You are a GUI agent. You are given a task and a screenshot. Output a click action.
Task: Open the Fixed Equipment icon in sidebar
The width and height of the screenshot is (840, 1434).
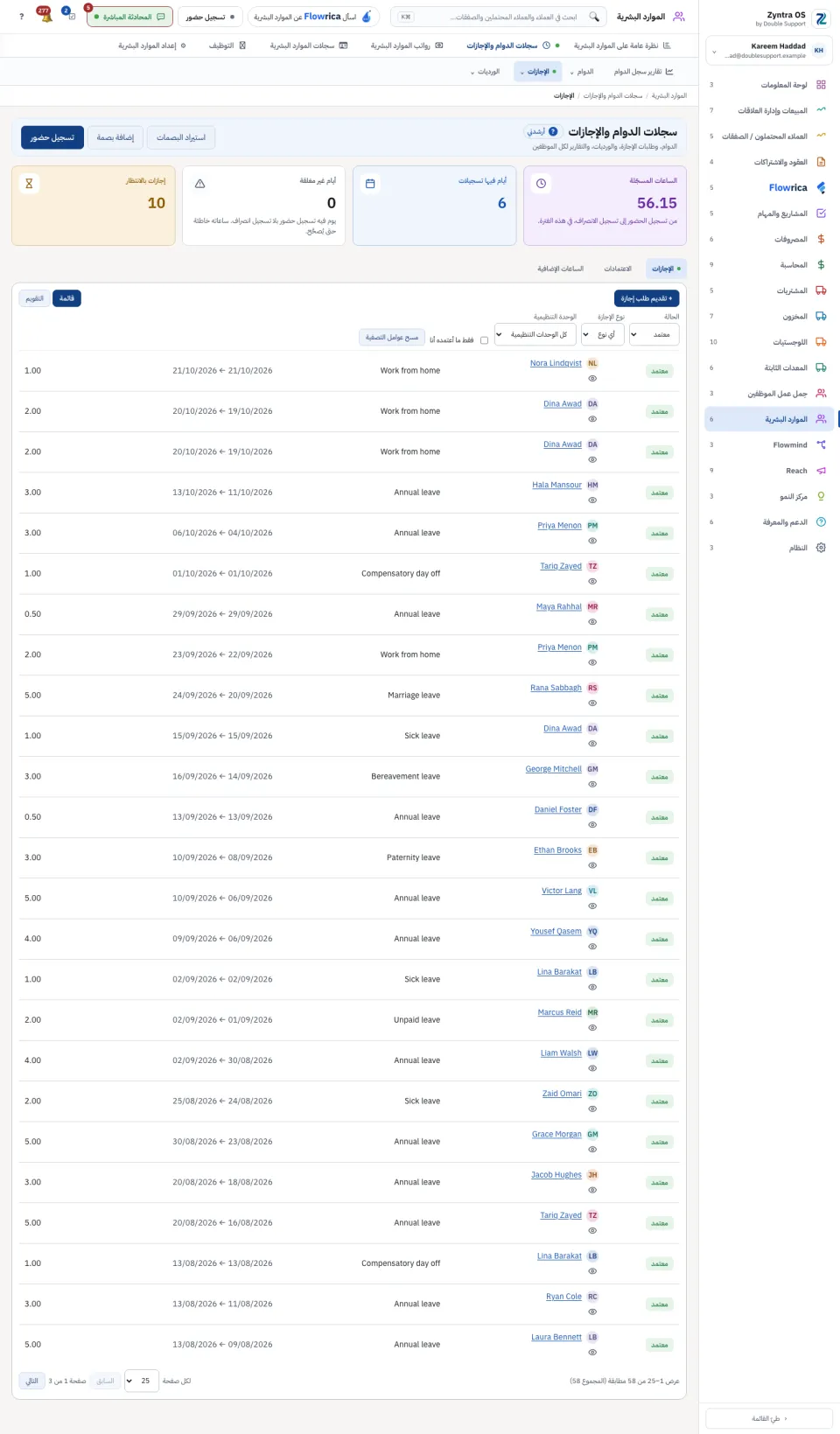[821, 367]
